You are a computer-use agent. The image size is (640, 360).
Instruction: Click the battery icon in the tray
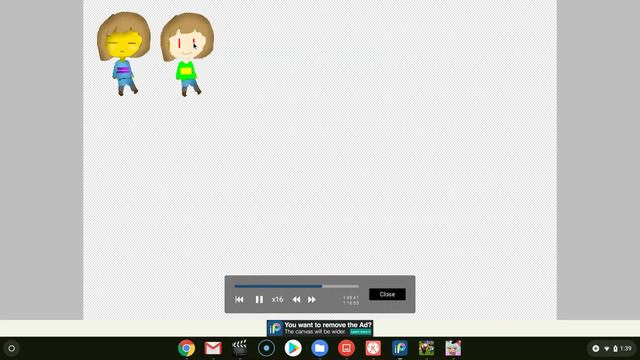[615, 349]
